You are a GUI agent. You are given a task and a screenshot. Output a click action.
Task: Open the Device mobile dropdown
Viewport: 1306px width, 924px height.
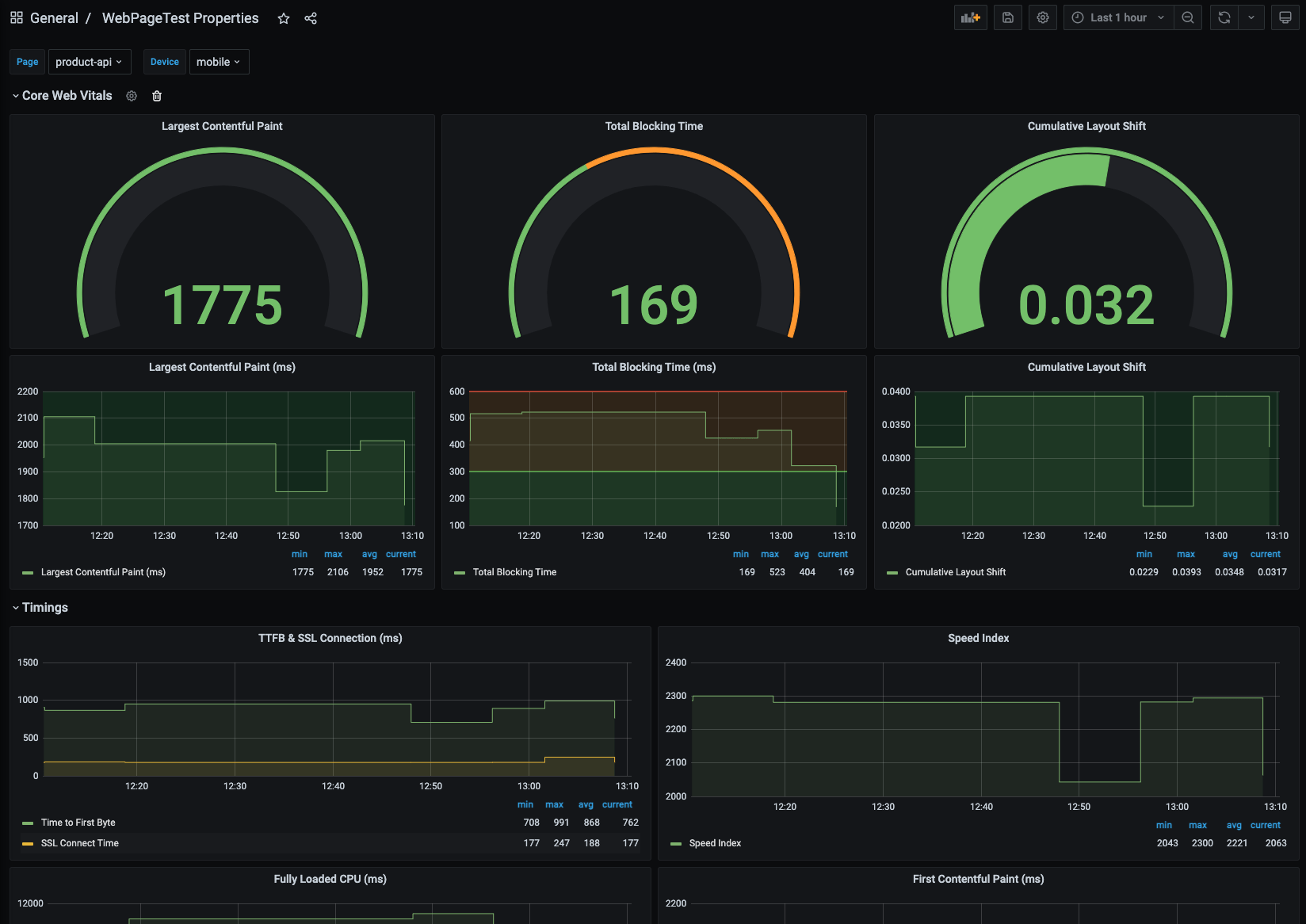pos(219,62)
